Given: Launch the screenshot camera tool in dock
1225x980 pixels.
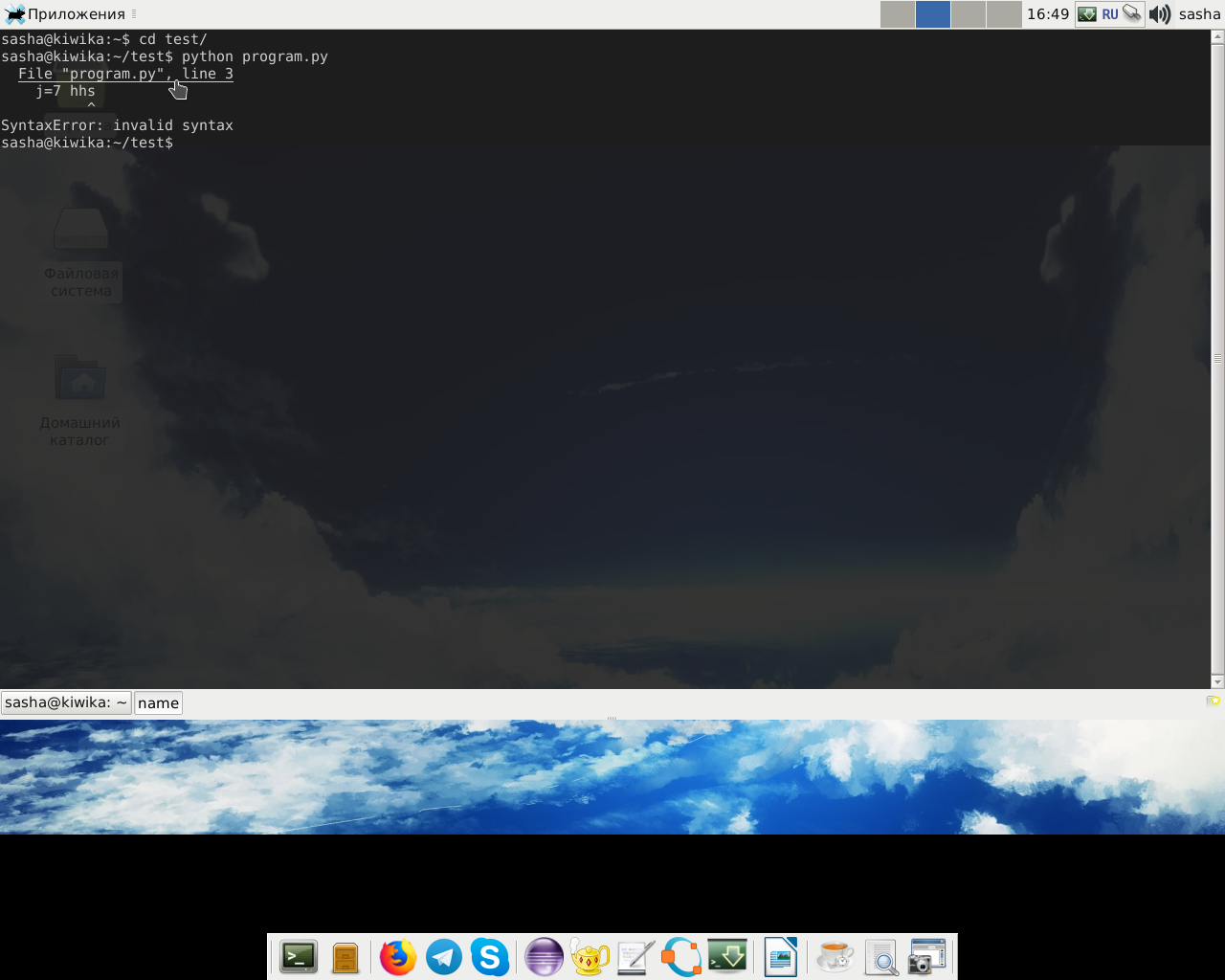Looking at the screenshot, I should pyautogui.click(x=926, y=957).
